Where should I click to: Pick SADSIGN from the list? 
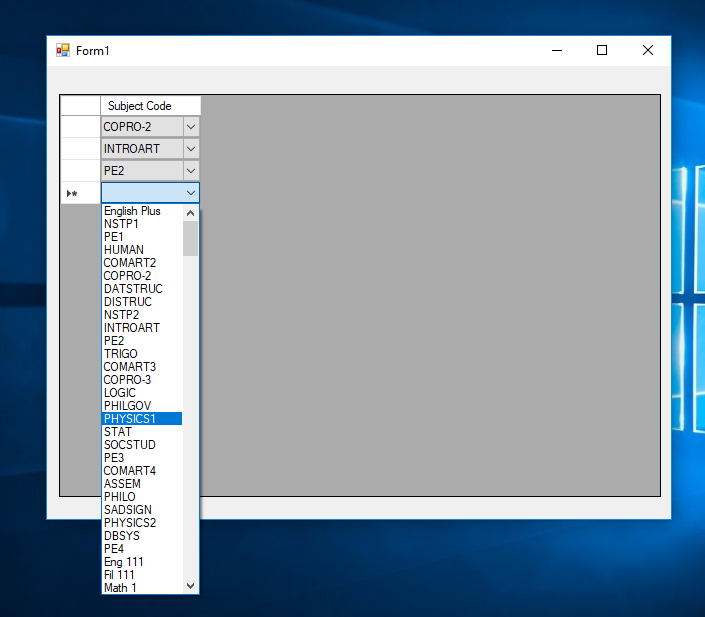pos(142,510)
